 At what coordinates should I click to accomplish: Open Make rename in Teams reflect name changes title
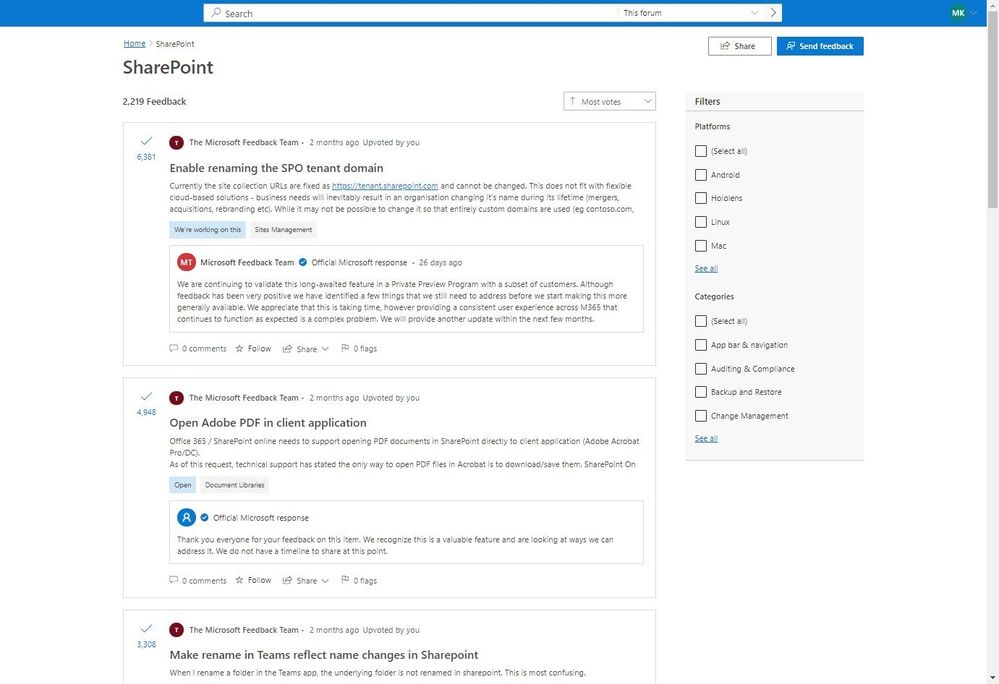click(x=324, y=655)
